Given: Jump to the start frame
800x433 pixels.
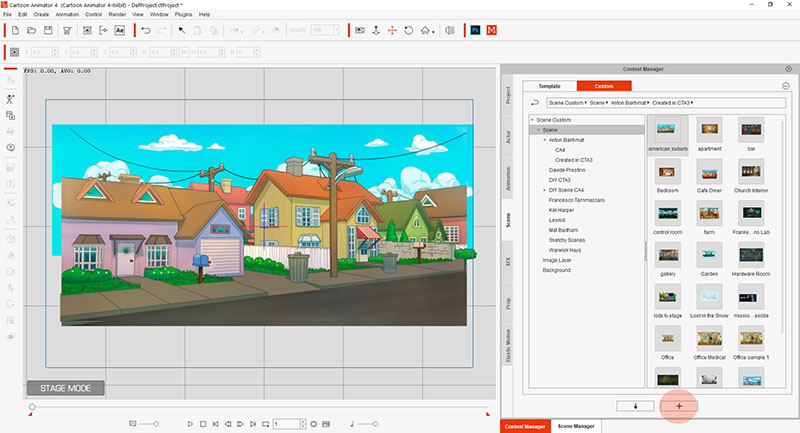Looking at the screenshot, I should [215, 424].
